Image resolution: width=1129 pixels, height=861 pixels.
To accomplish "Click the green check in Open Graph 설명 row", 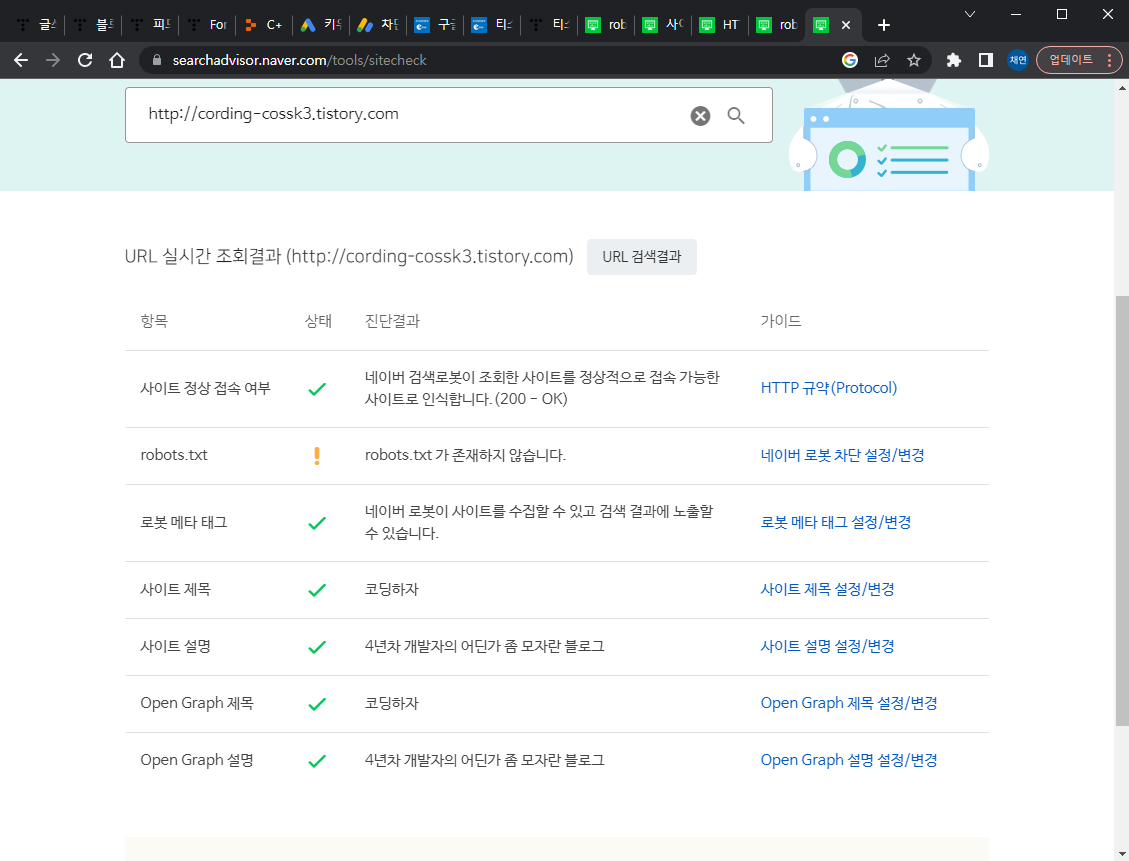I will [x=317, y=761].
